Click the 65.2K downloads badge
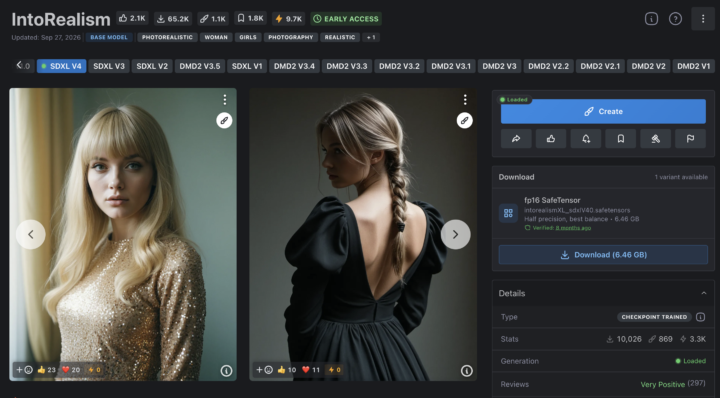Image resolution: width=720 pixels, height=398 pixels. [x=173, y=19]
